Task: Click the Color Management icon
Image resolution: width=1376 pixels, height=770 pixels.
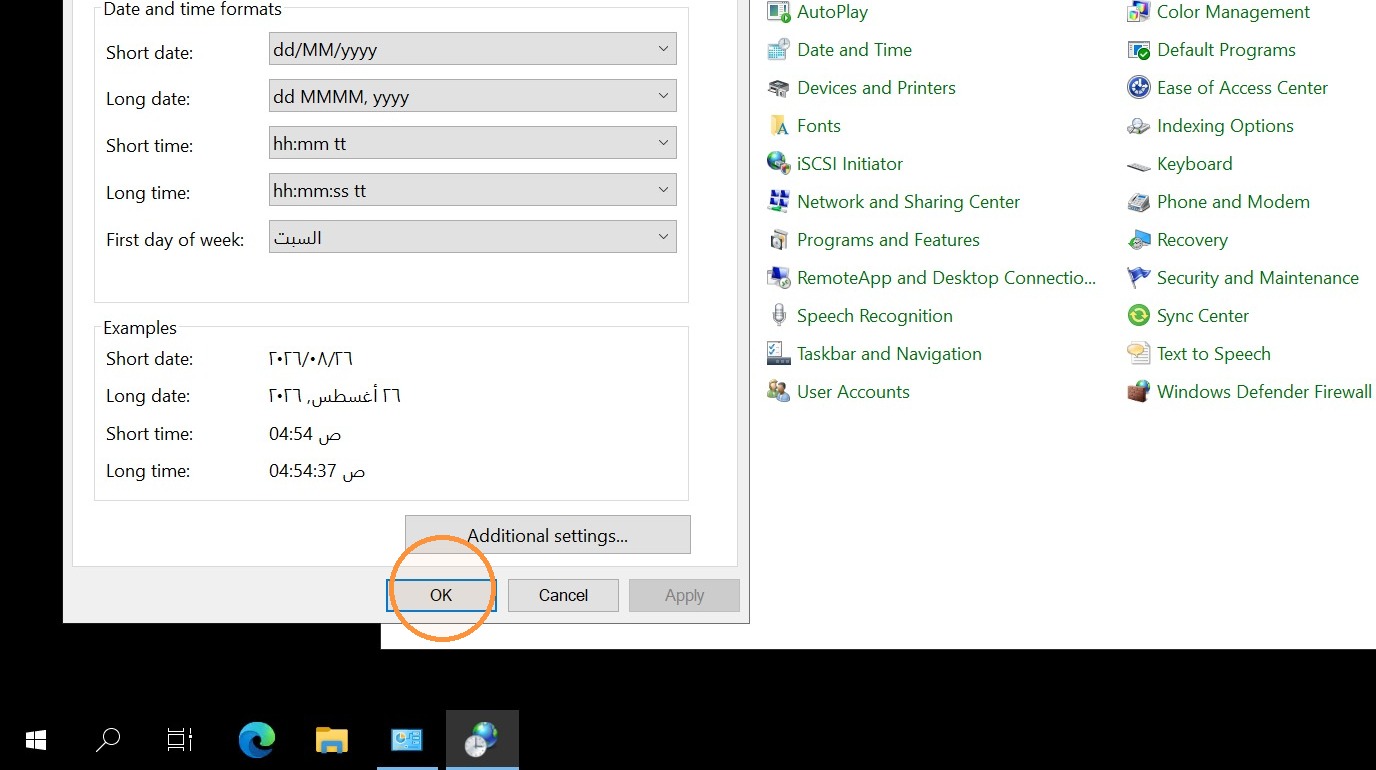Action: pos(1138,12)
